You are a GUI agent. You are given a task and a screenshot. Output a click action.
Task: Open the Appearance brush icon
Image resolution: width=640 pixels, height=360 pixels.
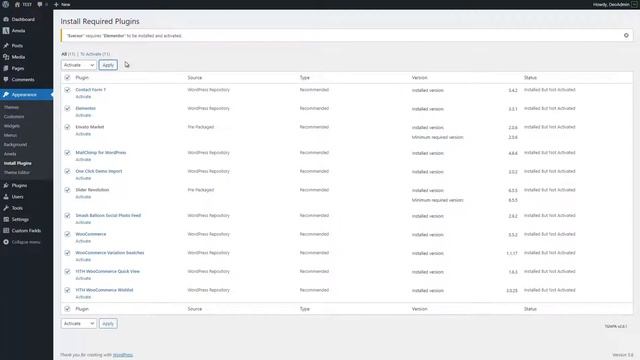(x=6, y=95)
